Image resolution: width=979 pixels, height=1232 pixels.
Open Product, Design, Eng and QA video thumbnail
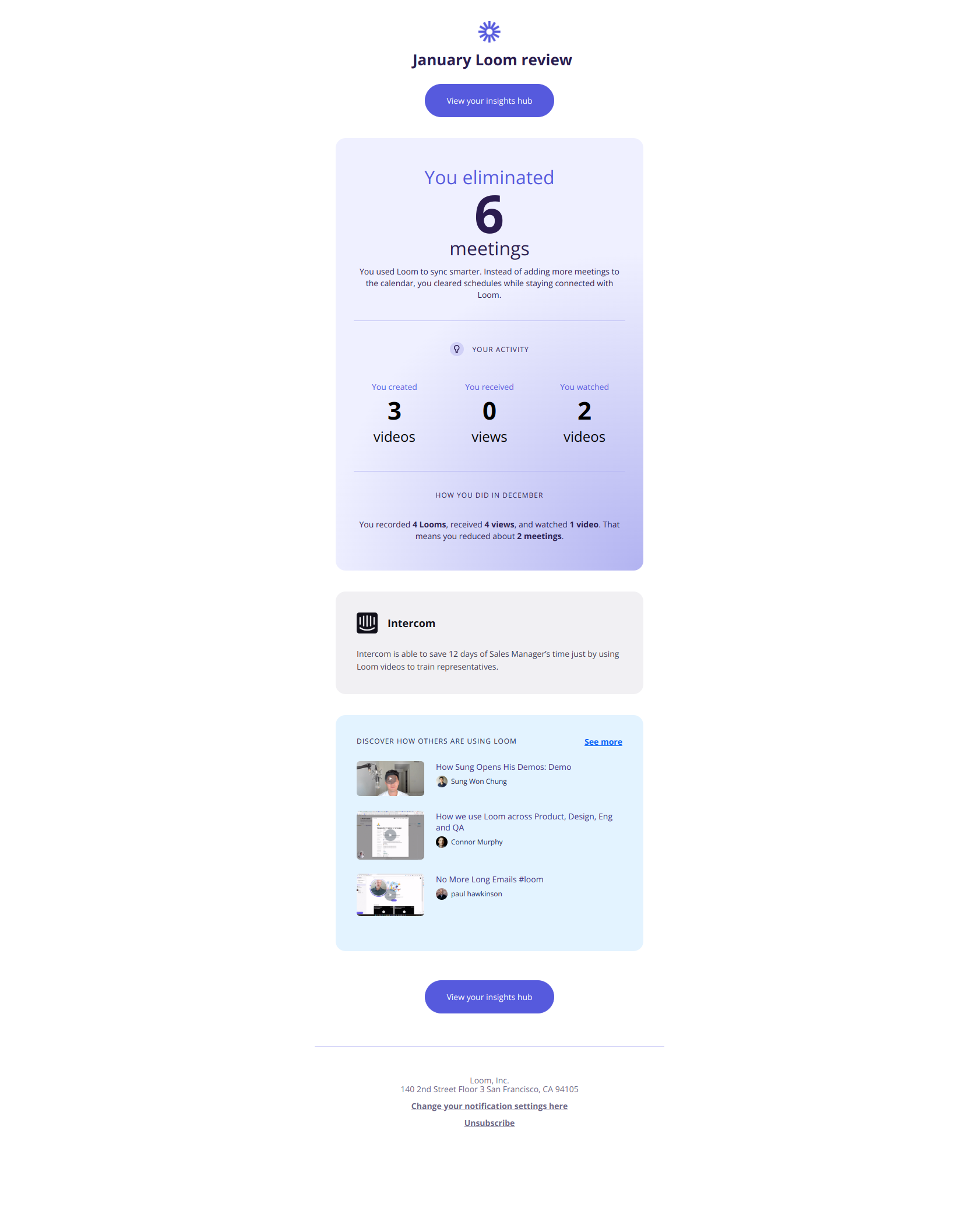pyautogui.click(x=390, y=835)
